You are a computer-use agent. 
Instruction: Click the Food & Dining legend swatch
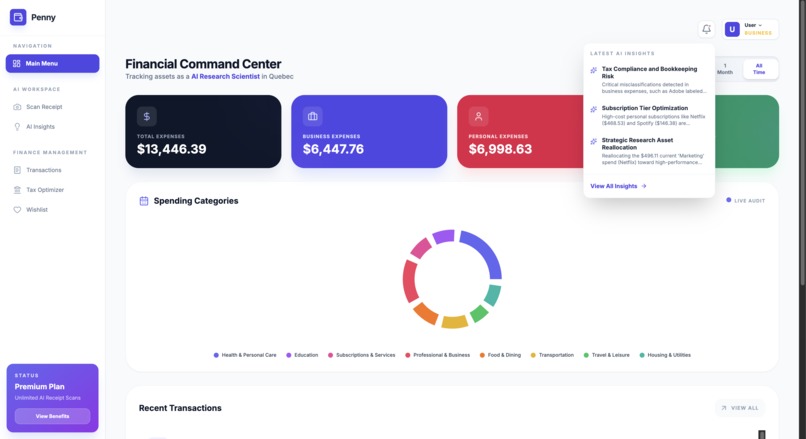(x=482, y=355)
